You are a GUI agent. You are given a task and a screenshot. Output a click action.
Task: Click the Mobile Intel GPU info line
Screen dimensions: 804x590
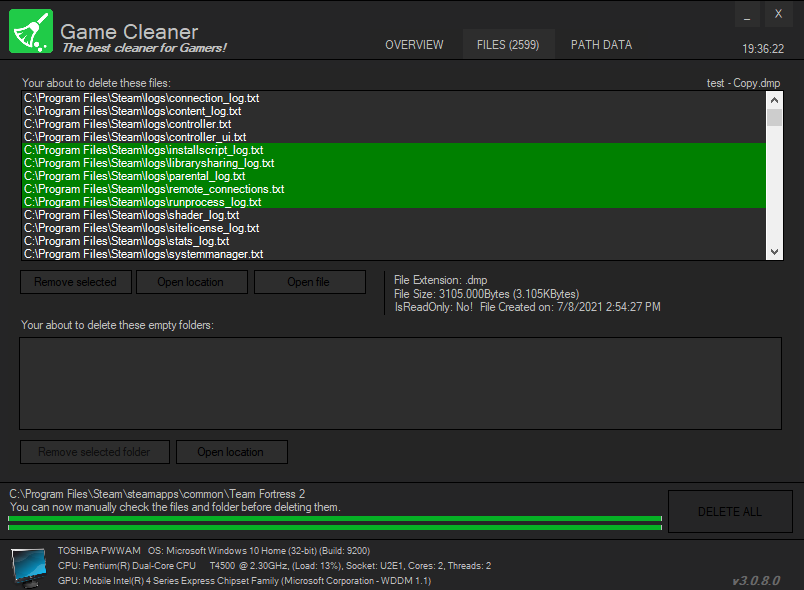click(244, 581)
